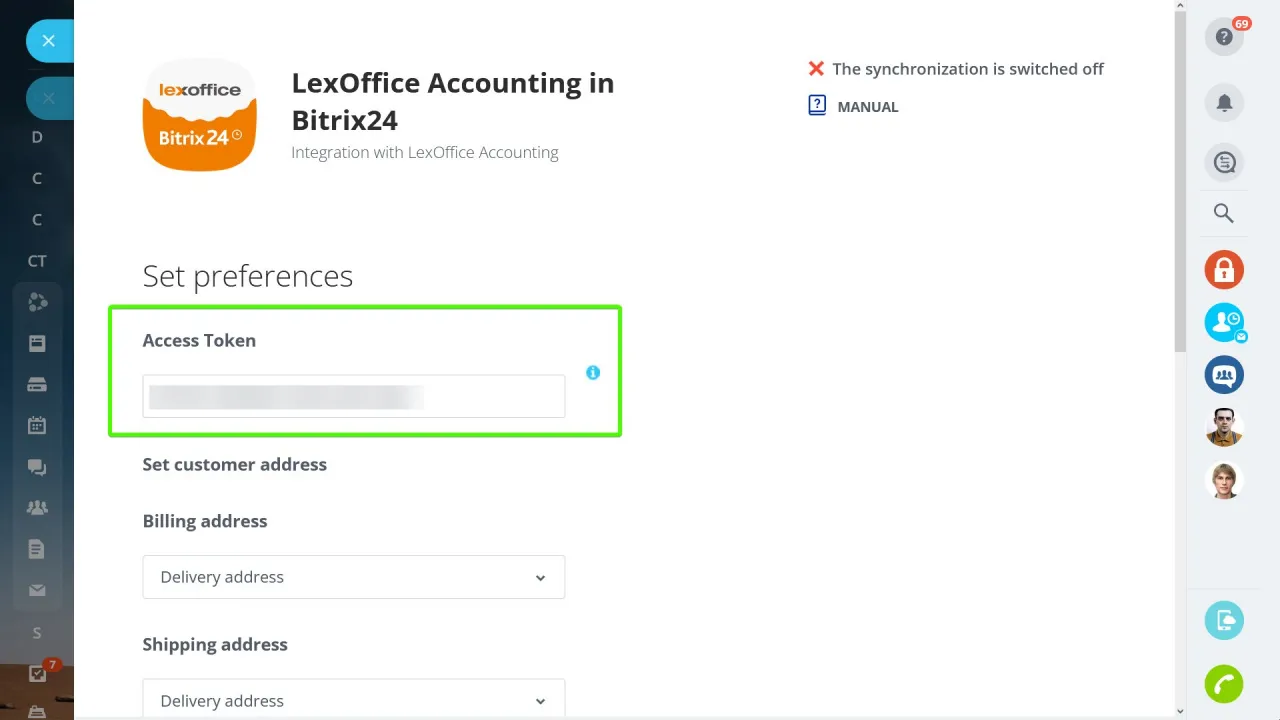
Task: Open the Calendar from the left sidebar
Action: (37, 424)
